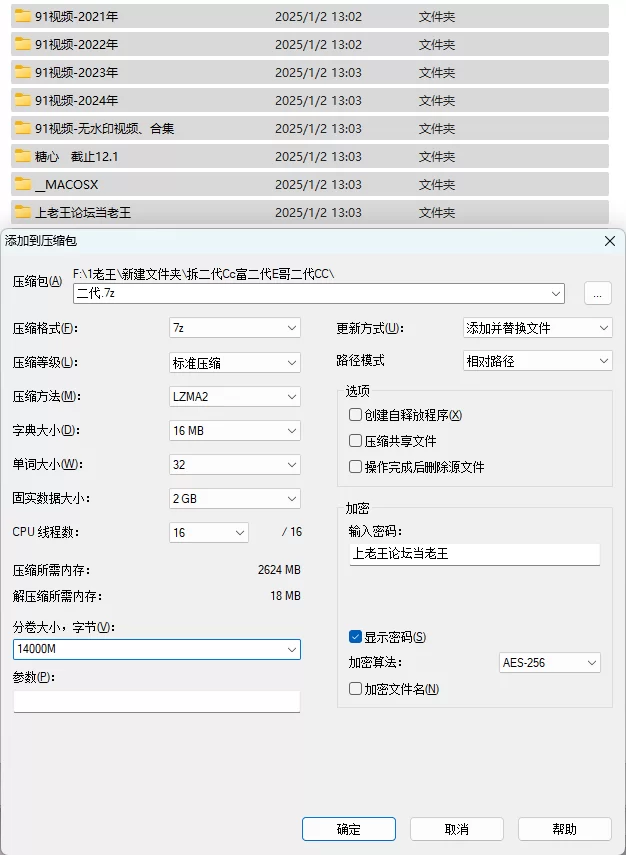The height and width of the screenshot is (855, 626).
Task: Click 文件夹 type cell of 91视频-2024年 row
Action: [437, 100]
